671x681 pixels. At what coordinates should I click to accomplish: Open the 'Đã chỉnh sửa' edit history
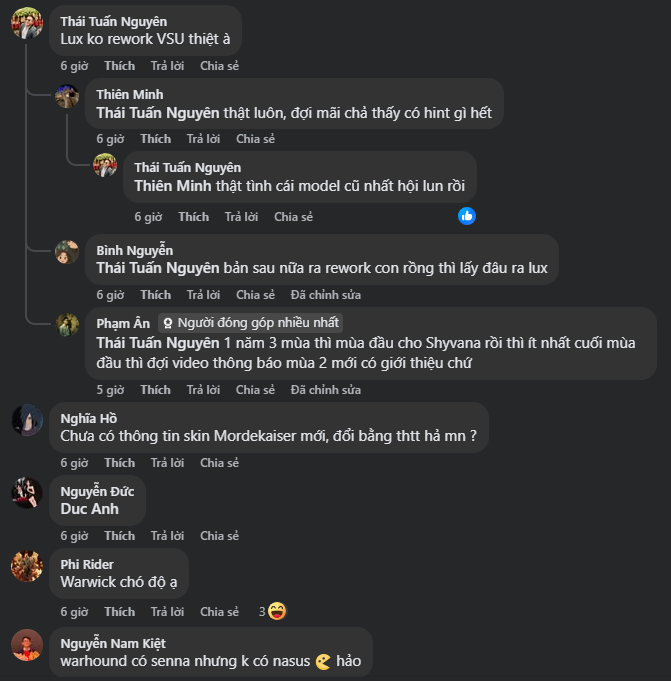(x=325, y=295)
